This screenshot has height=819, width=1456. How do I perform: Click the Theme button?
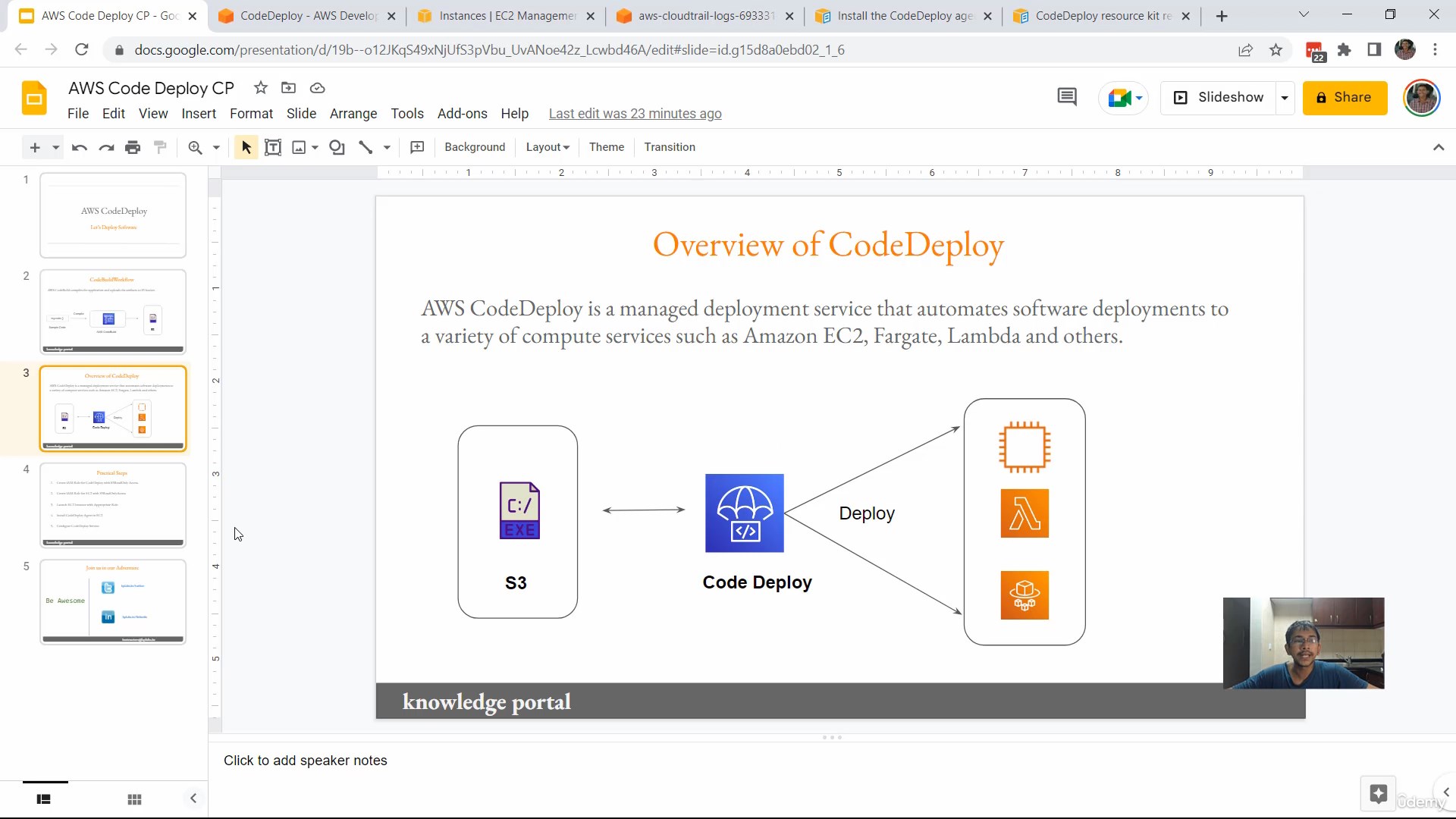point(607,147)
